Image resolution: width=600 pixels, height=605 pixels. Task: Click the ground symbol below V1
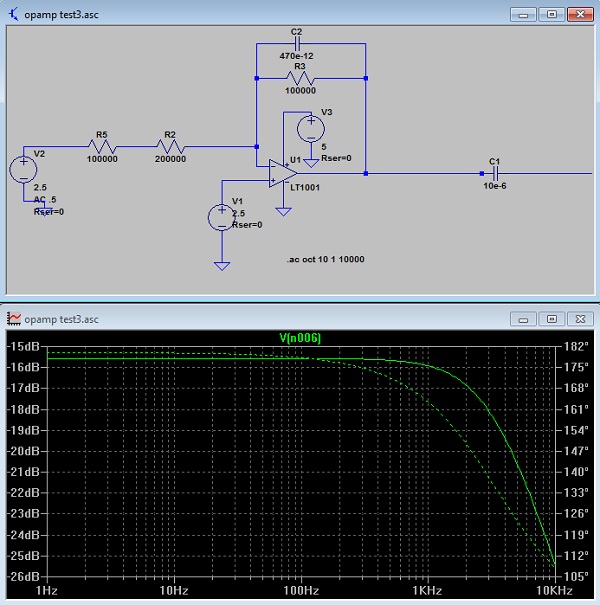[x=221, y=264]
